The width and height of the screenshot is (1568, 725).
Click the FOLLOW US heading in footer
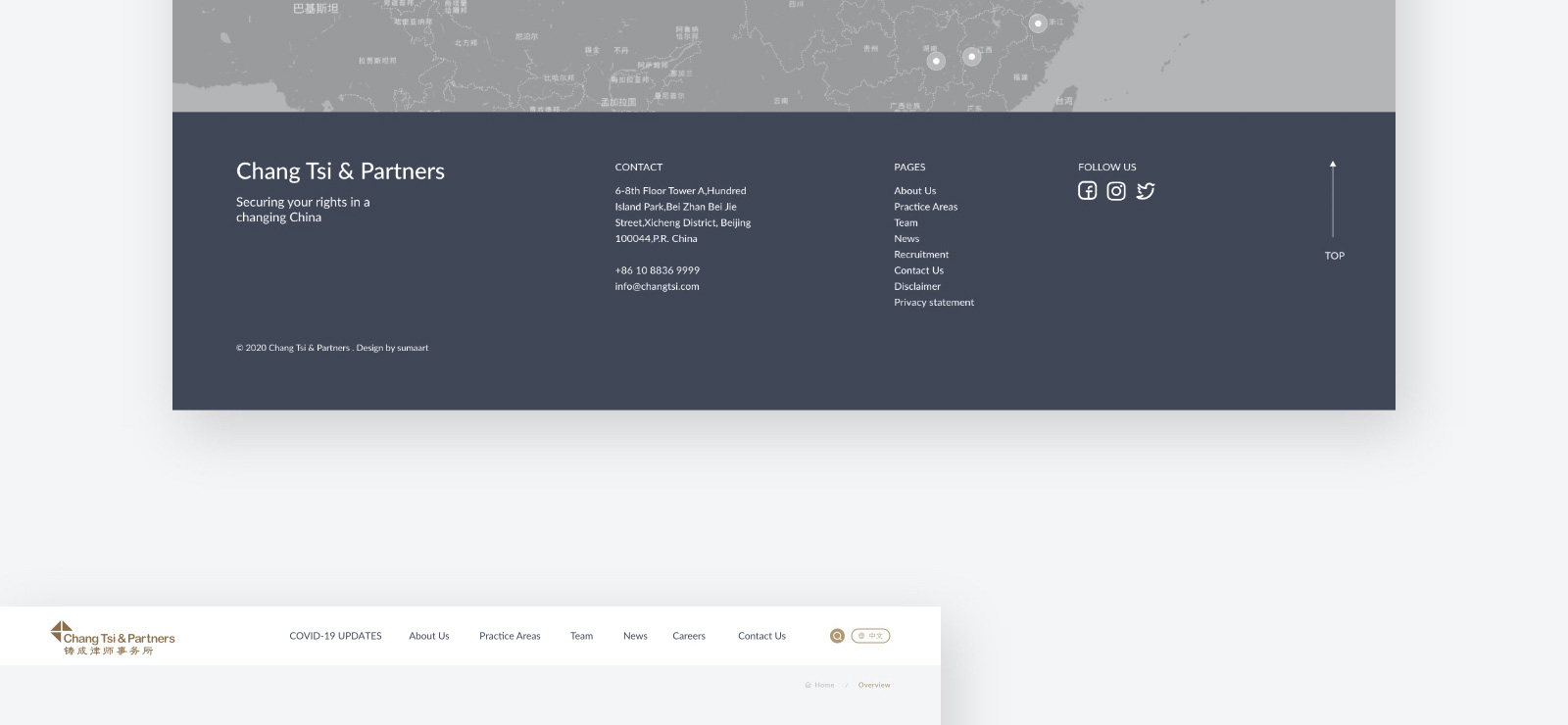point(1107,168)
